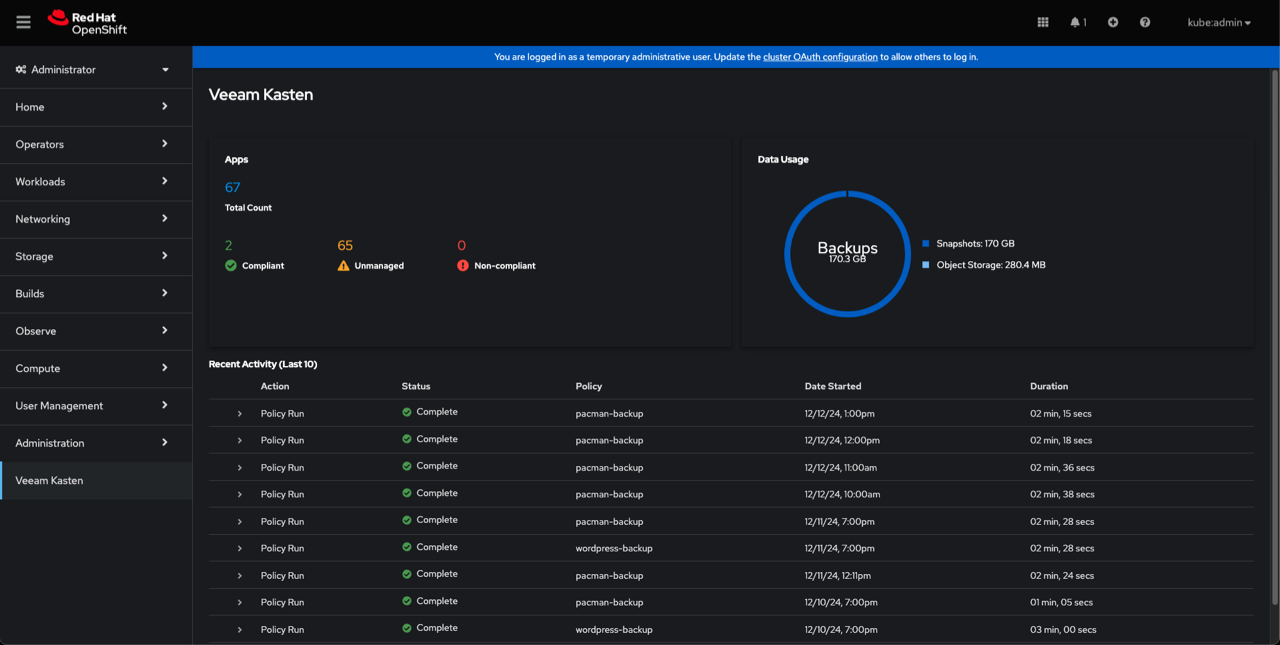Click the Recent Activity (Last 10) heading

coord(263,364)
